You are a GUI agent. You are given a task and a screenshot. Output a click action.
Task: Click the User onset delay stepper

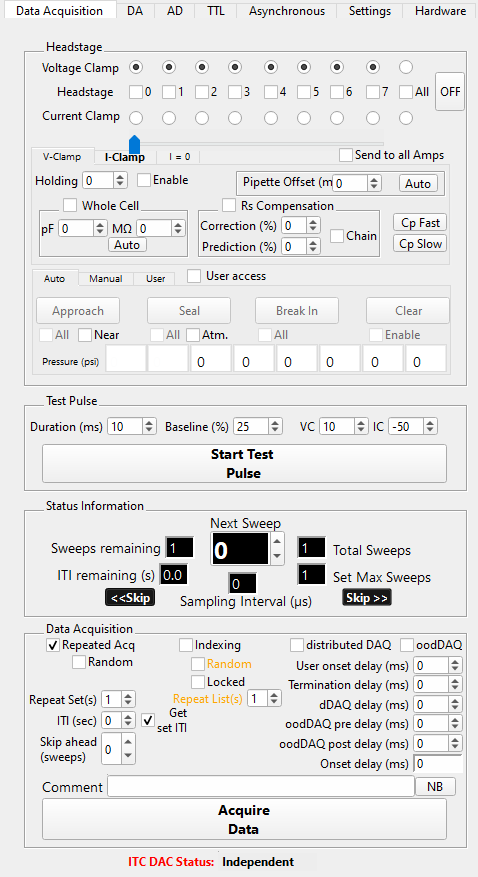[x=456, y=666]
